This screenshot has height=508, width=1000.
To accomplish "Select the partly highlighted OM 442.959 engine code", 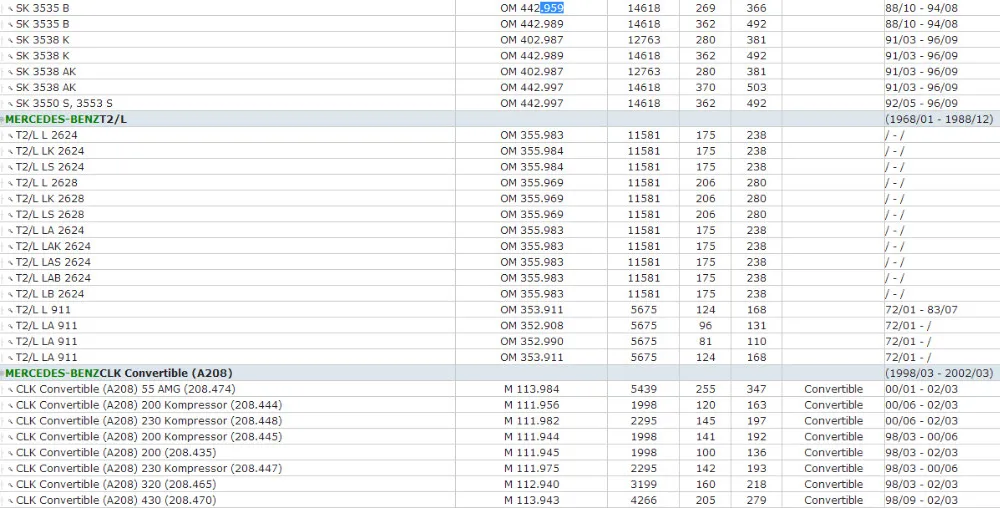I will (x=532, y=8).
